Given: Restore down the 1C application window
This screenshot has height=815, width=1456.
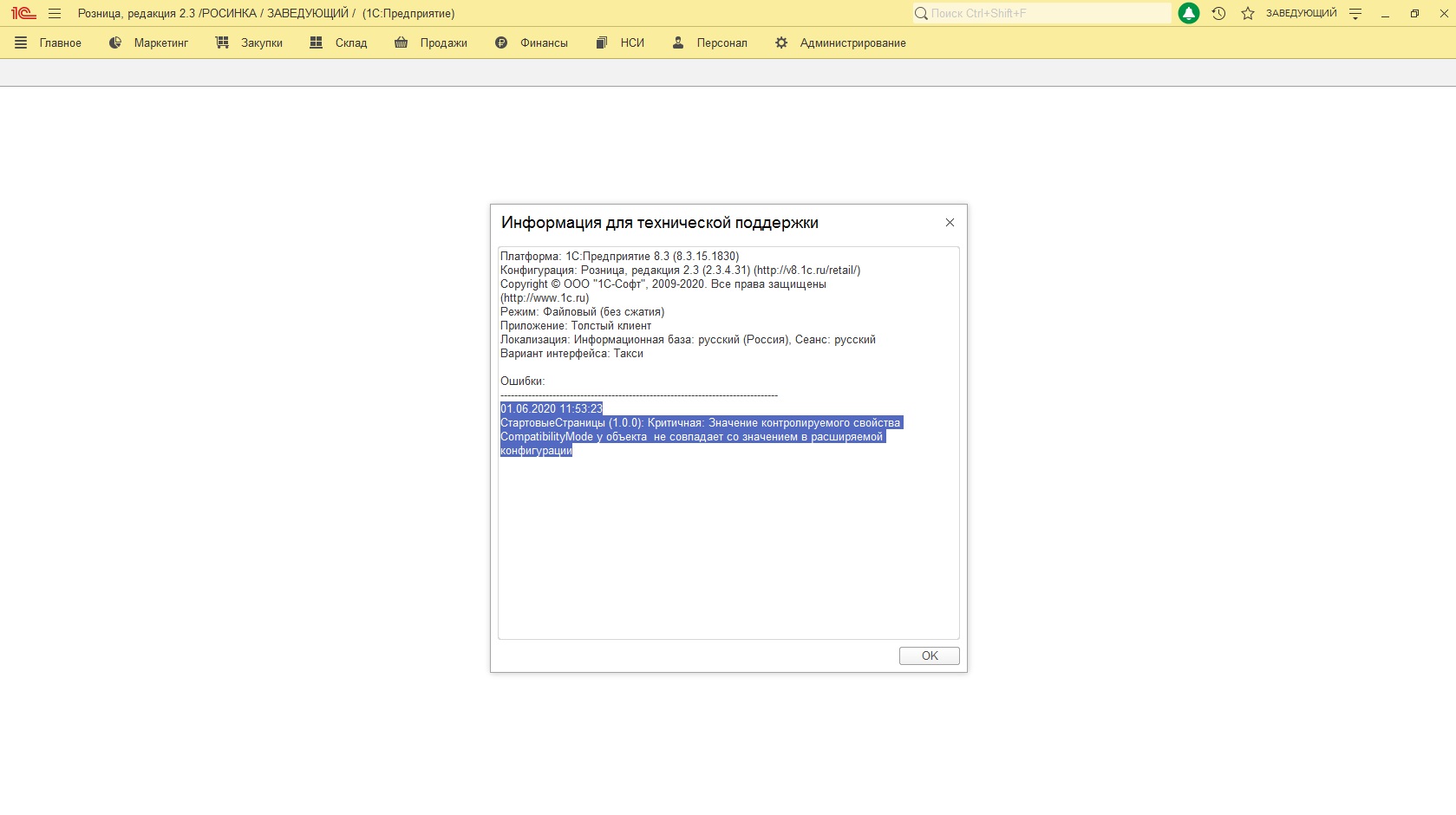Looking at the screenshot, I should tap(1414, 13).
